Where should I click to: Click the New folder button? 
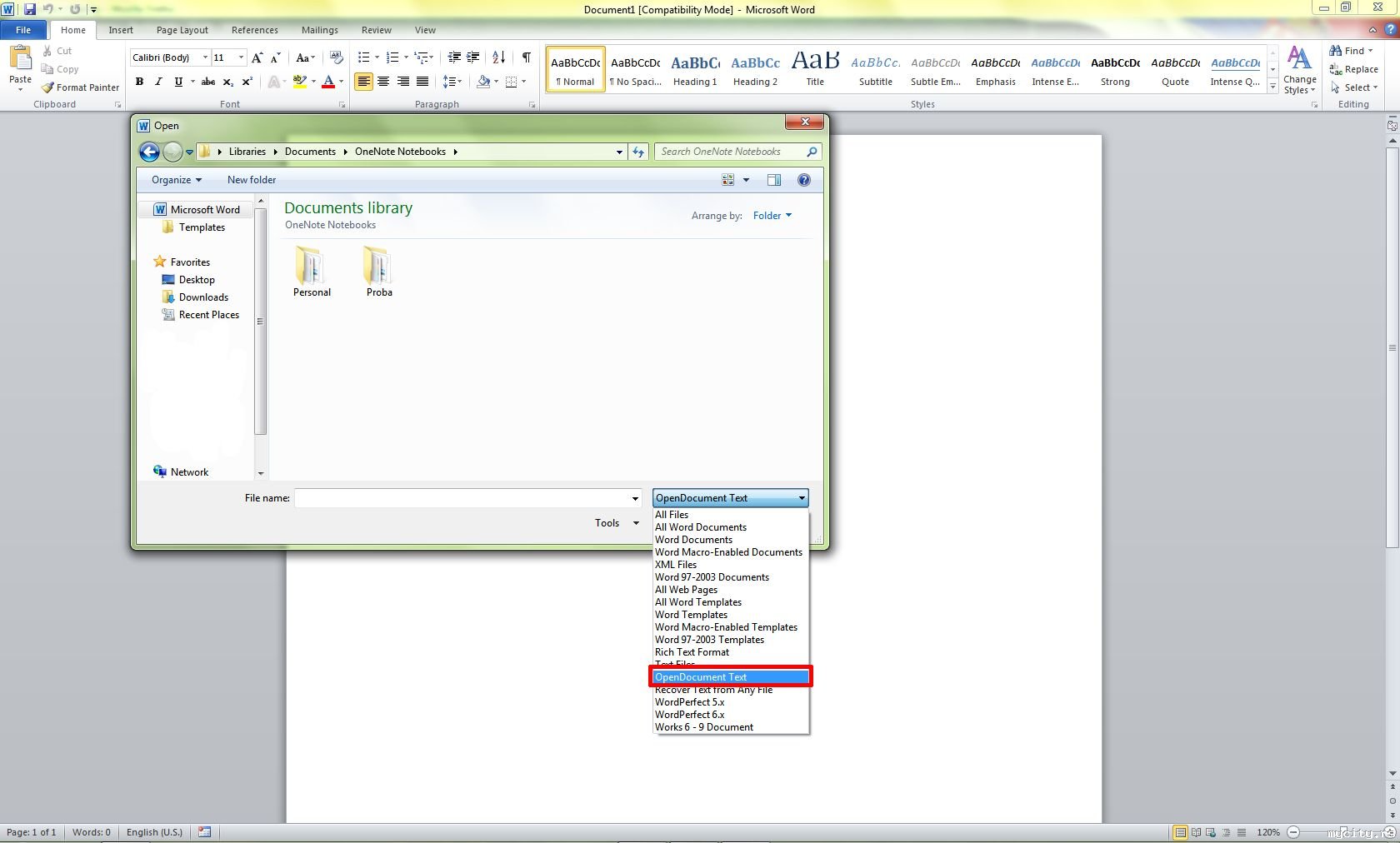pos(252,180)
